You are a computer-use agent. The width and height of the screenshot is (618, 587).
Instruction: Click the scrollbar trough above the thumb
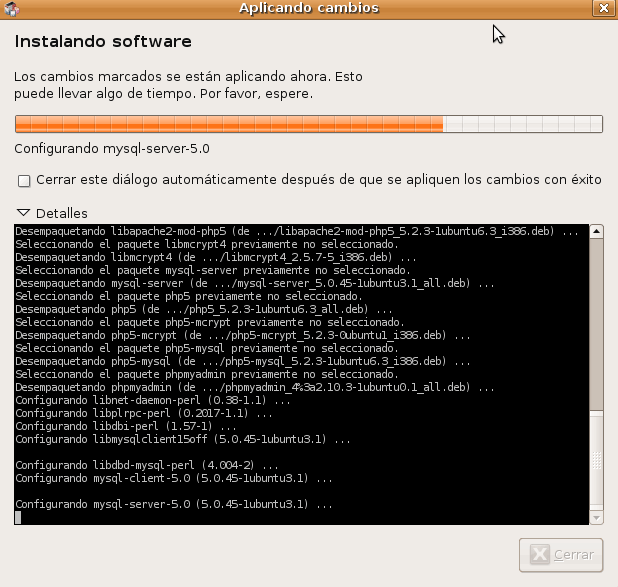point(596,320)
